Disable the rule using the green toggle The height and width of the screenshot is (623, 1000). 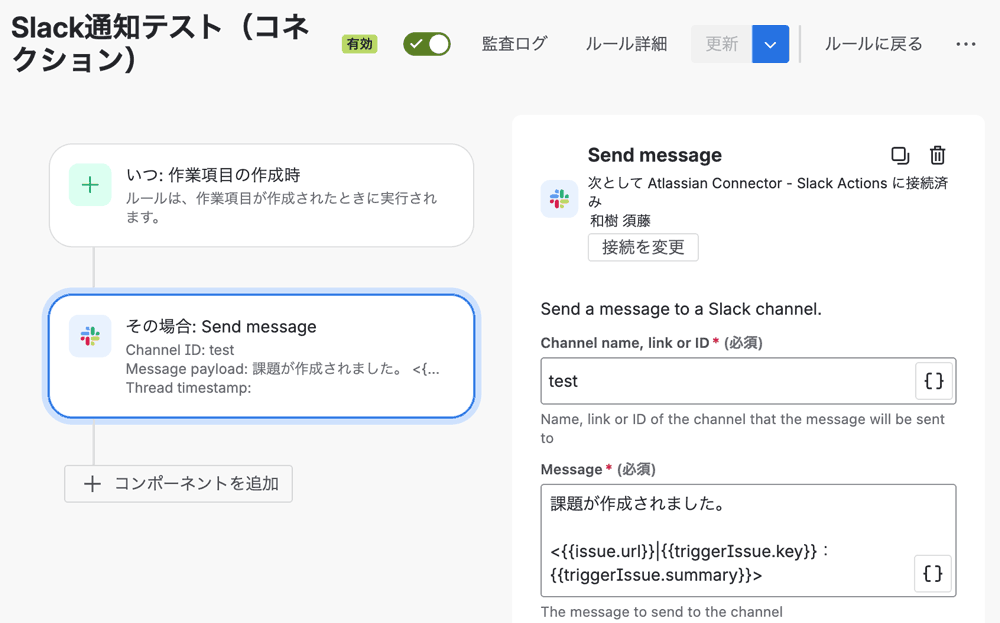(427, 44)
